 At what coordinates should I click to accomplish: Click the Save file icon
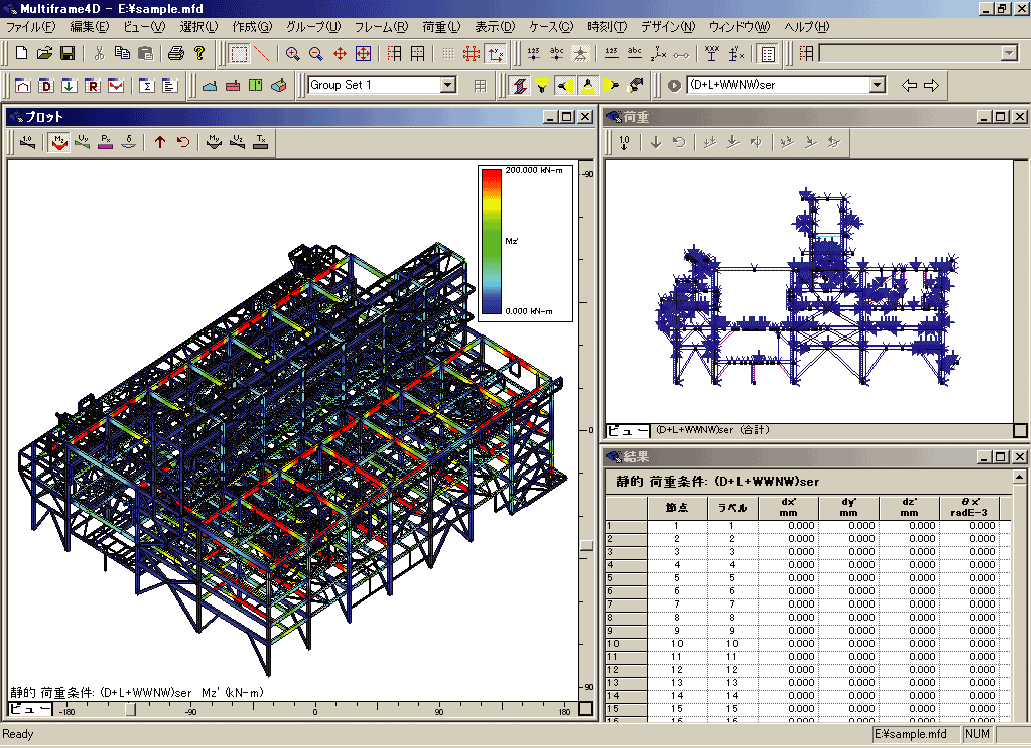tap(68, 53)
